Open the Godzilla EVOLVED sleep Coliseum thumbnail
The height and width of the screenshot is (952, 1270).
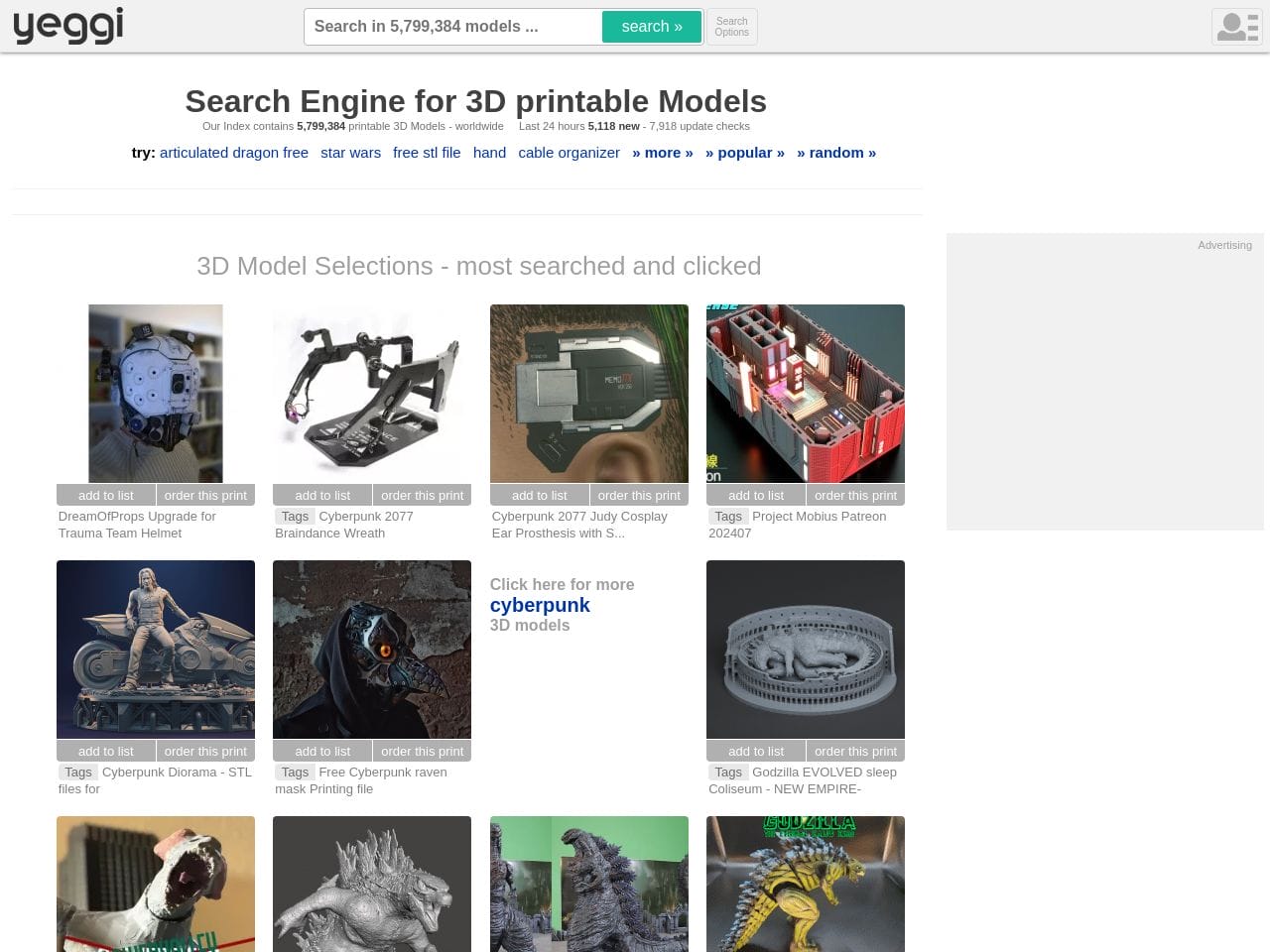click(x=805, y=649)
